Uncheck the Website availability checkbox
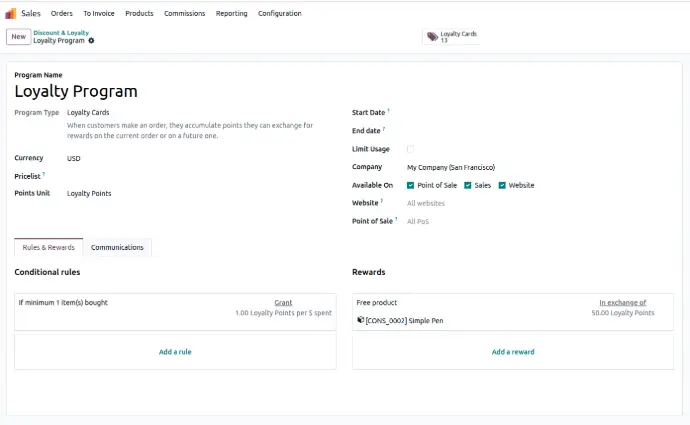Image resolution: width=690 pixels, height=425 pixels. coord(502,185)
